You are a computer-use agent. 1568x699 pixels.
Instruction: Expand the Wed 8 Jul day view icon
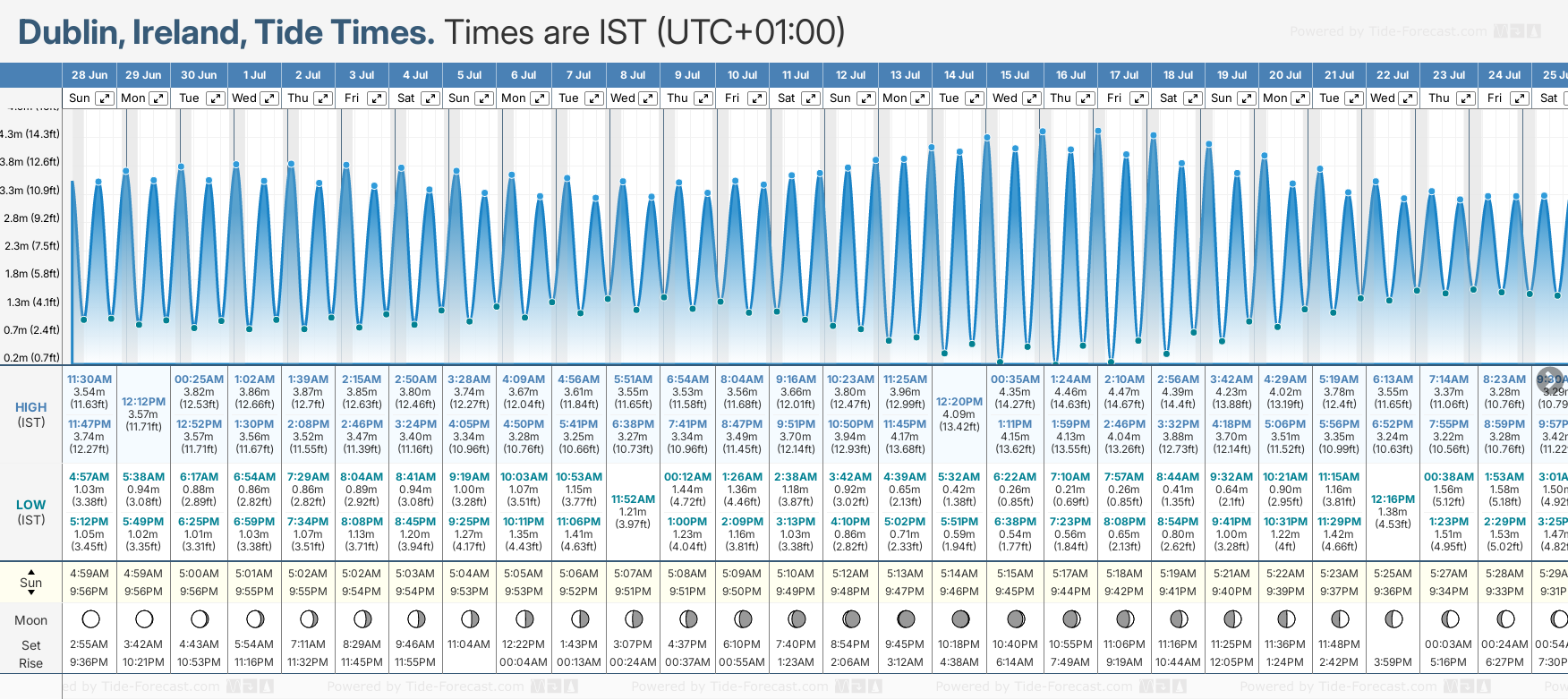pos(648,98)
